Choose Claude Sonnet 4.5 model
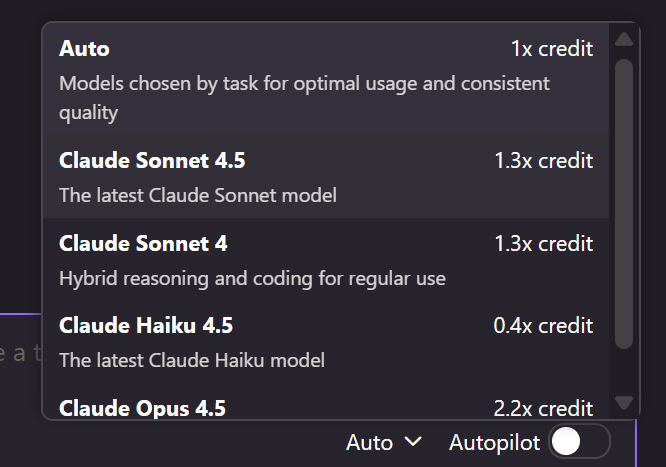Screen dimensions: 666x467 tap(326, 177)
